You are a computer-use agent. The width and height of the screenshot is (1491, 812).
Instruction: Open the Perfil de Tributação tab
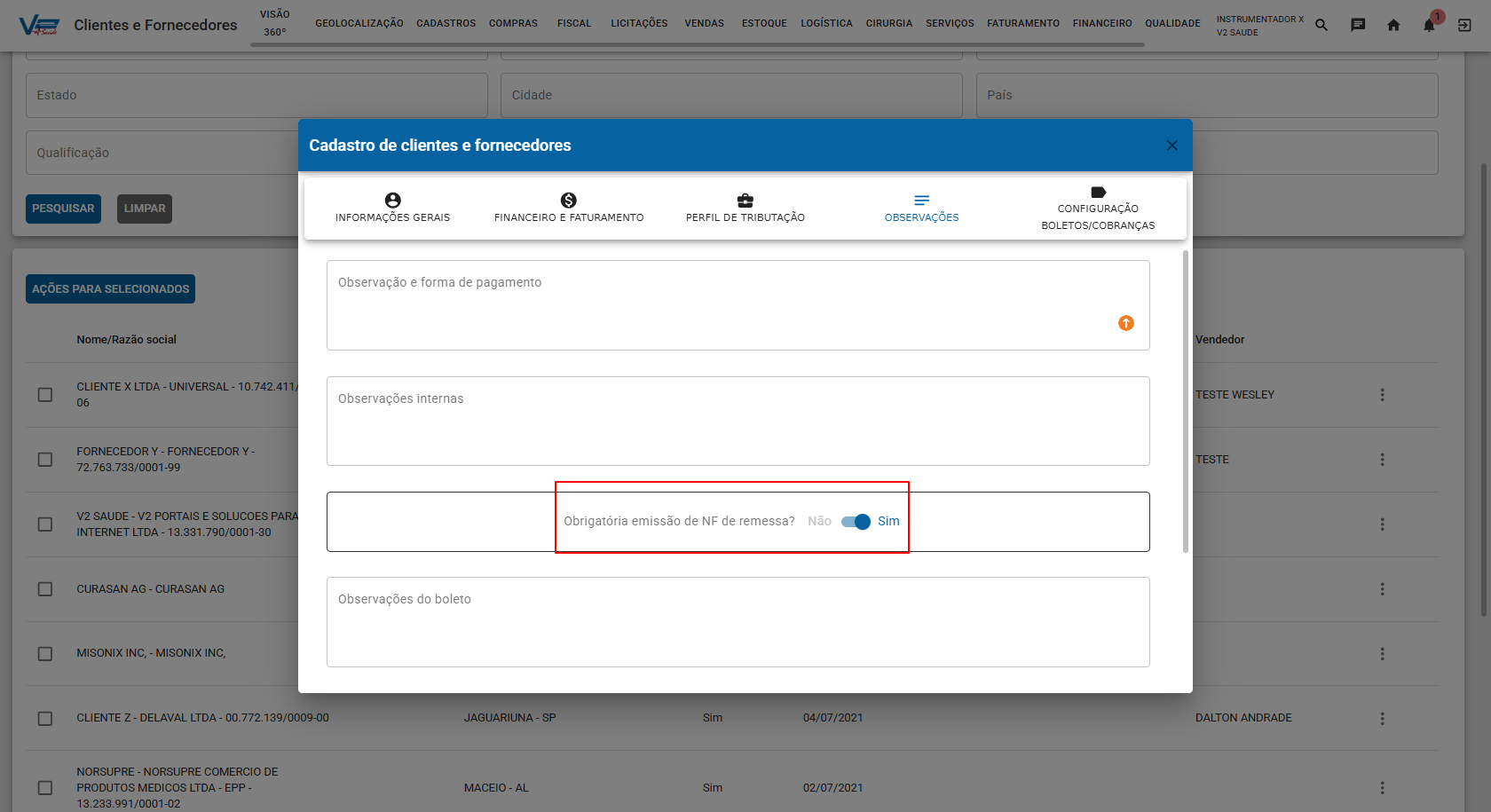click(745, 209)
